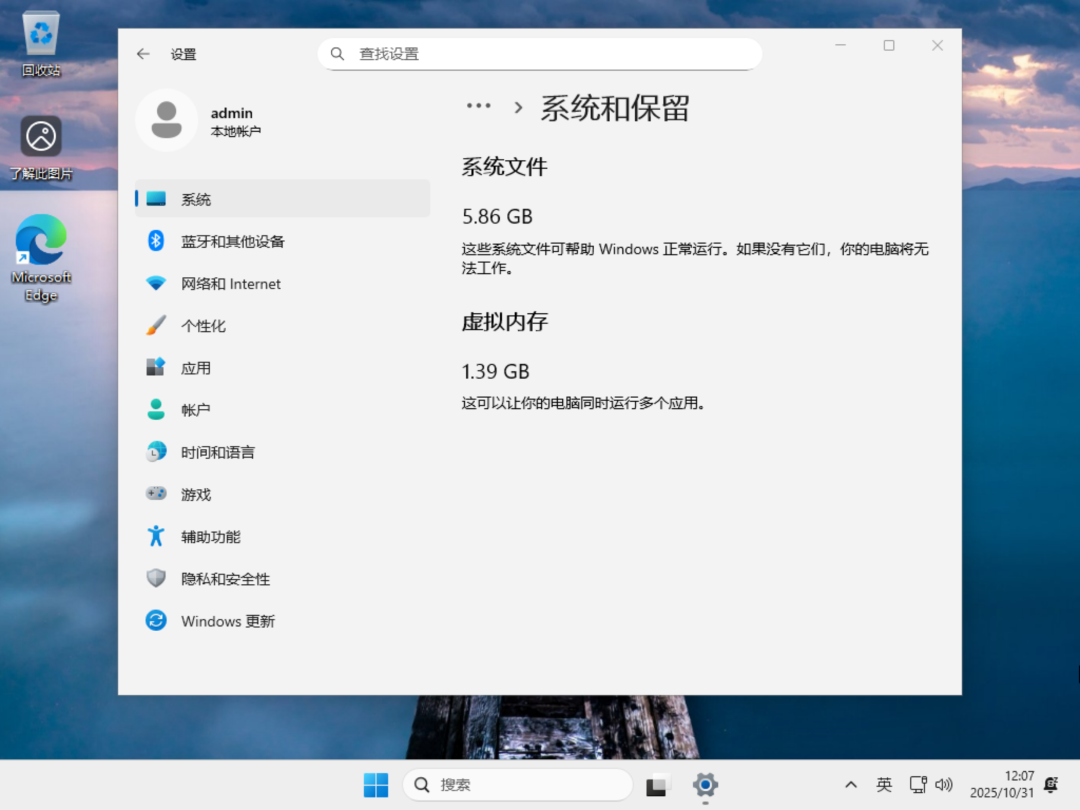Click the 虚拟内存 section heading
Viewport: 1080px width, 810px height.
point(504,321)
